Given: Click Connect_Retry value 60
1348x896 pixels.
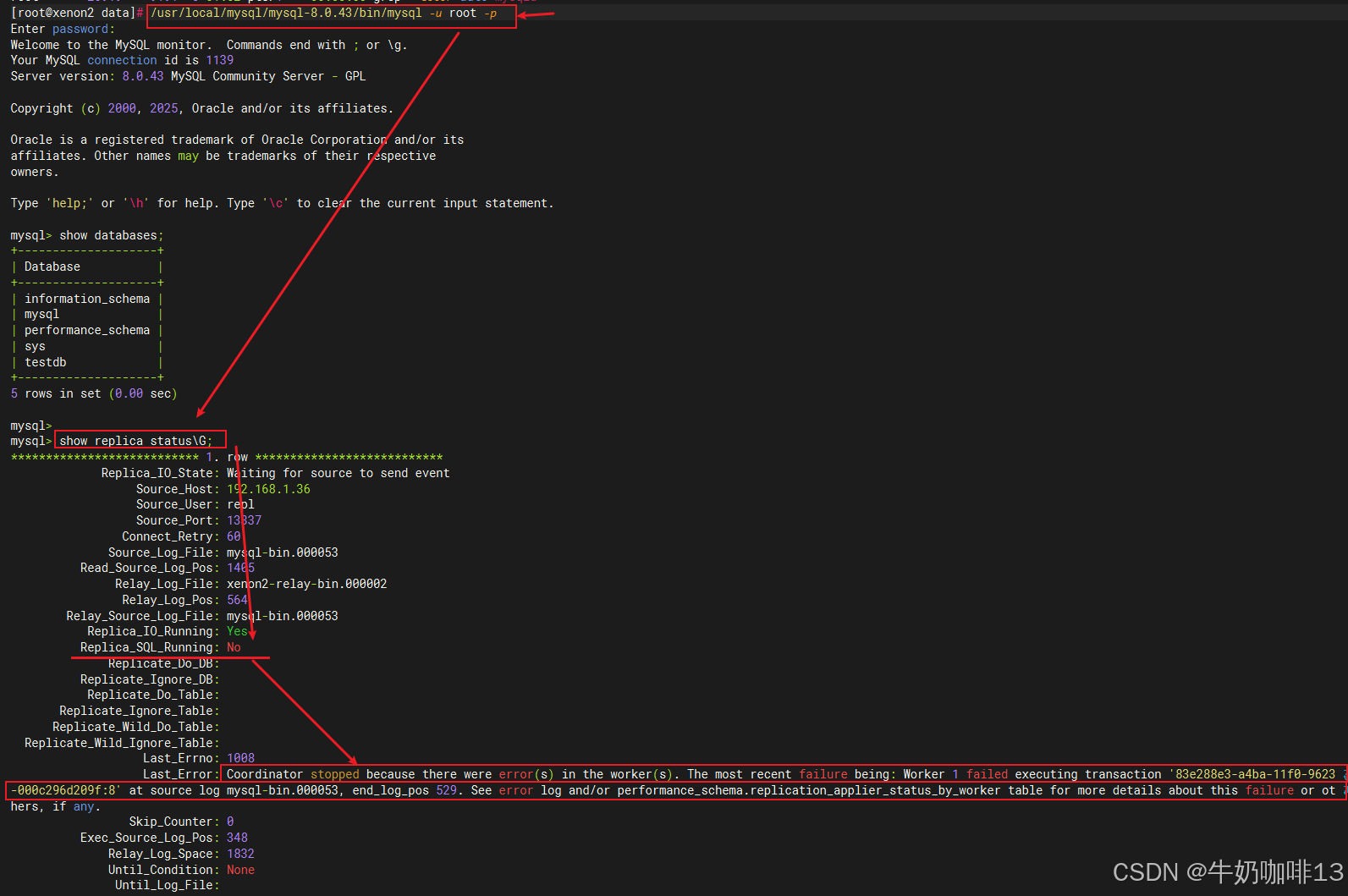Looking at the screenshot, I should pyautogui.click(x=234, y=537).
